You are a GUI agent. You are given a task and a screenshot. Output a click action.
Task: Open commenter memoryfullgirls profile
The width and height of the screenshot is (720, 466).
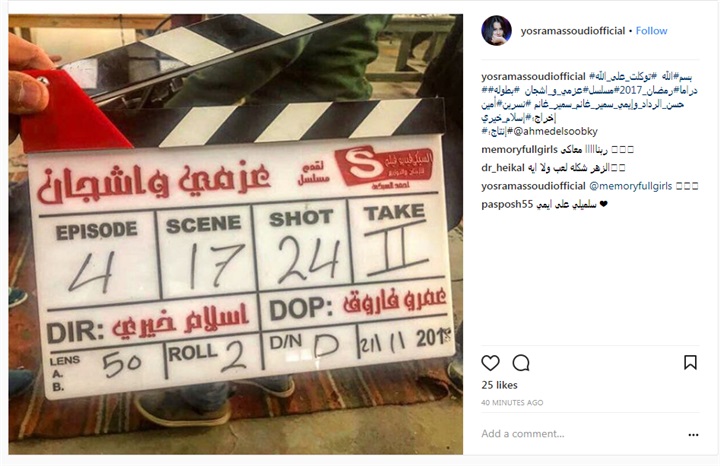[x=519, y=149]
